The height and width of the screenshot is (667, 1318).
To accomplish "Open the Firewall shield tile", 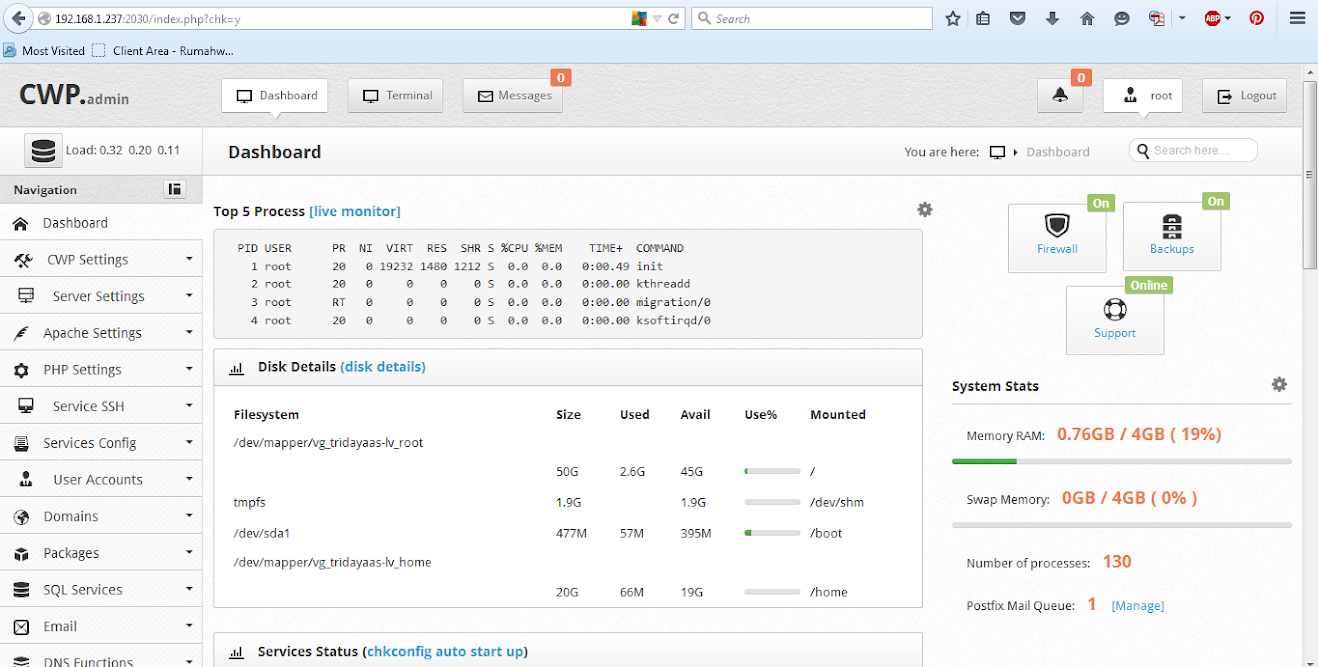I will [x=1057, y=237].
